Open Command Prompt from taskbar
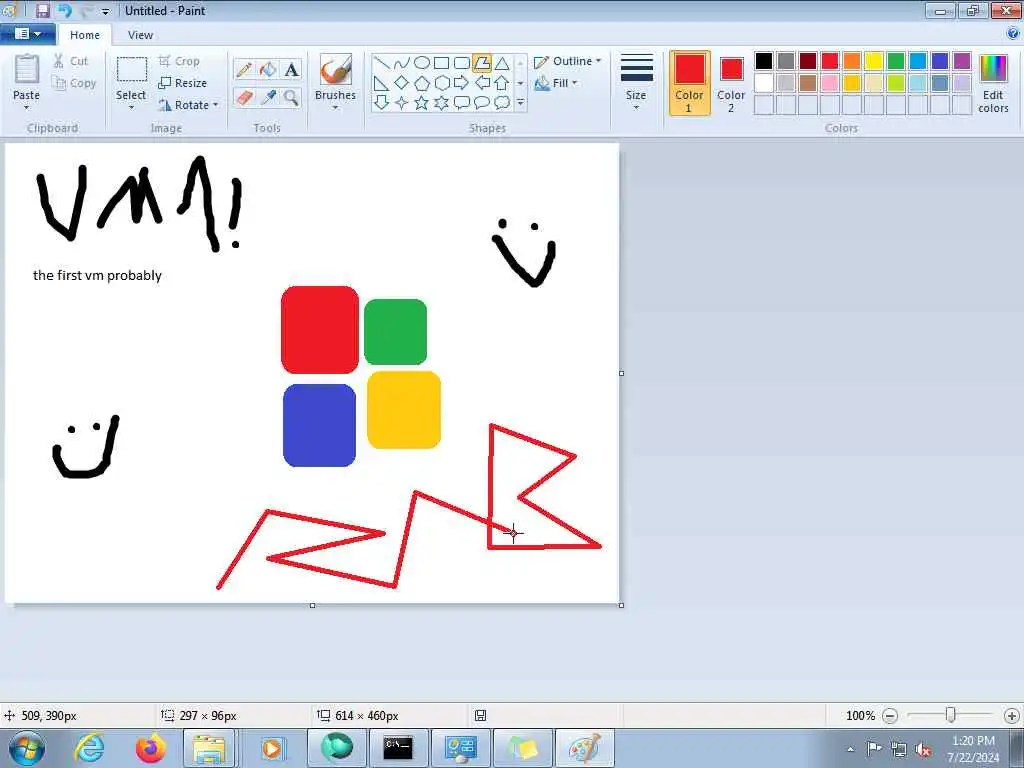 pos(398,748)
